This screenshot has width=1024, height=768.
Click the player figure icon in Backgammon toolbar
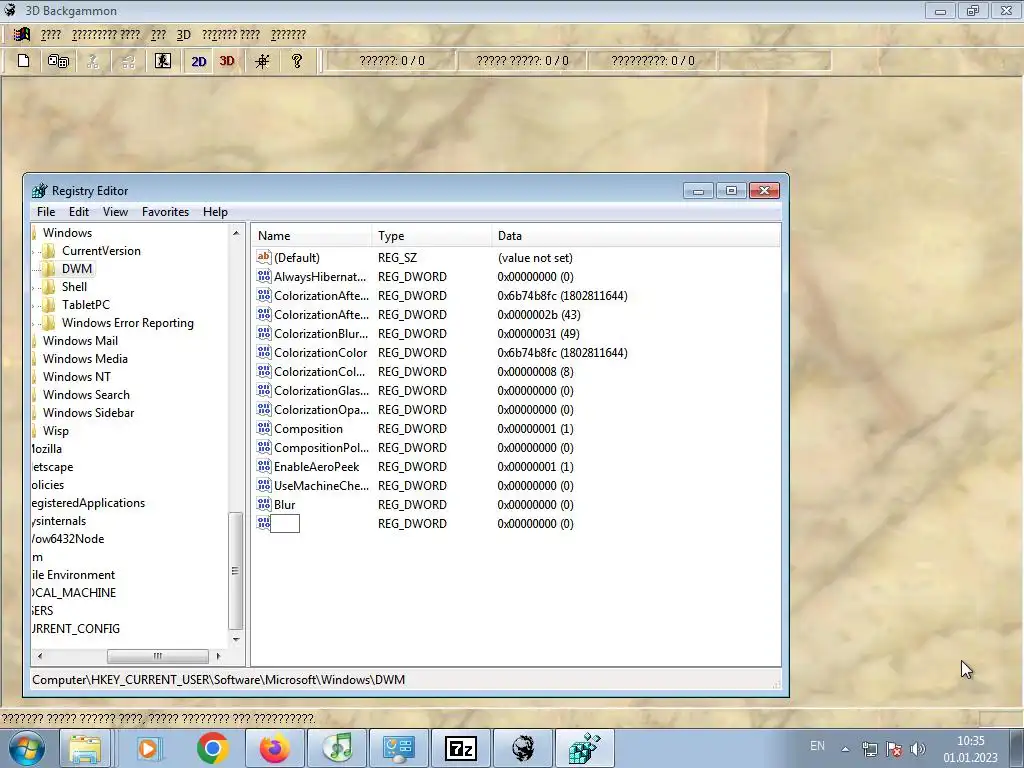(x=163, y=61)
